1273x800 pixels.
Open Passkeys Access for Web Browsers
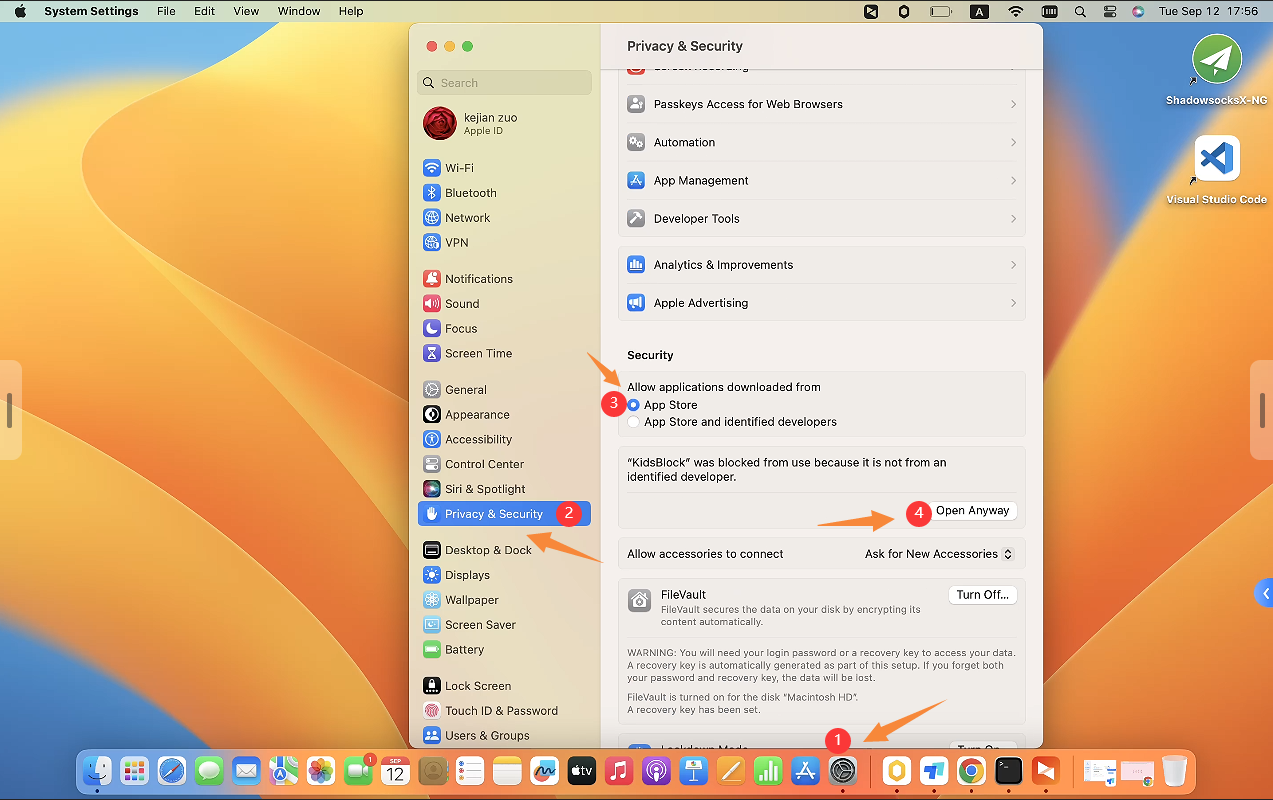tap(822, 104)
